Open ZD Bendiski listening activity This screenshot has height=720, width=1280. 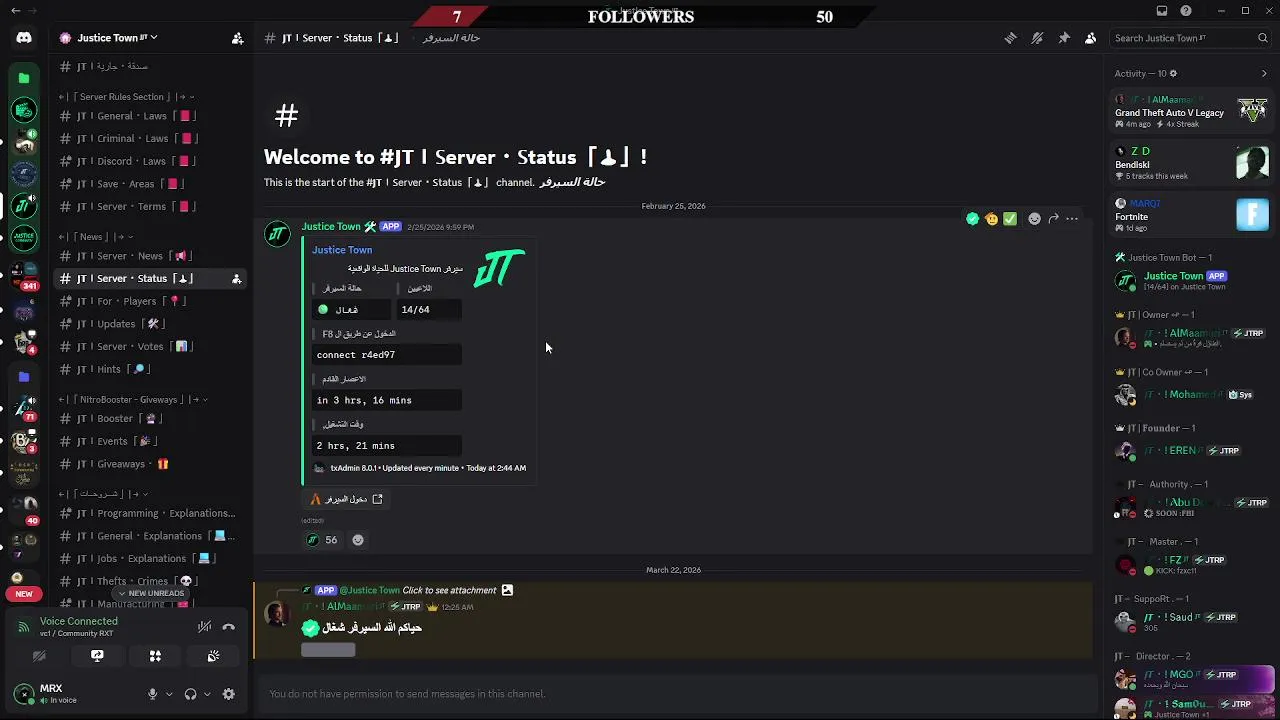[x=1191, y=163]
